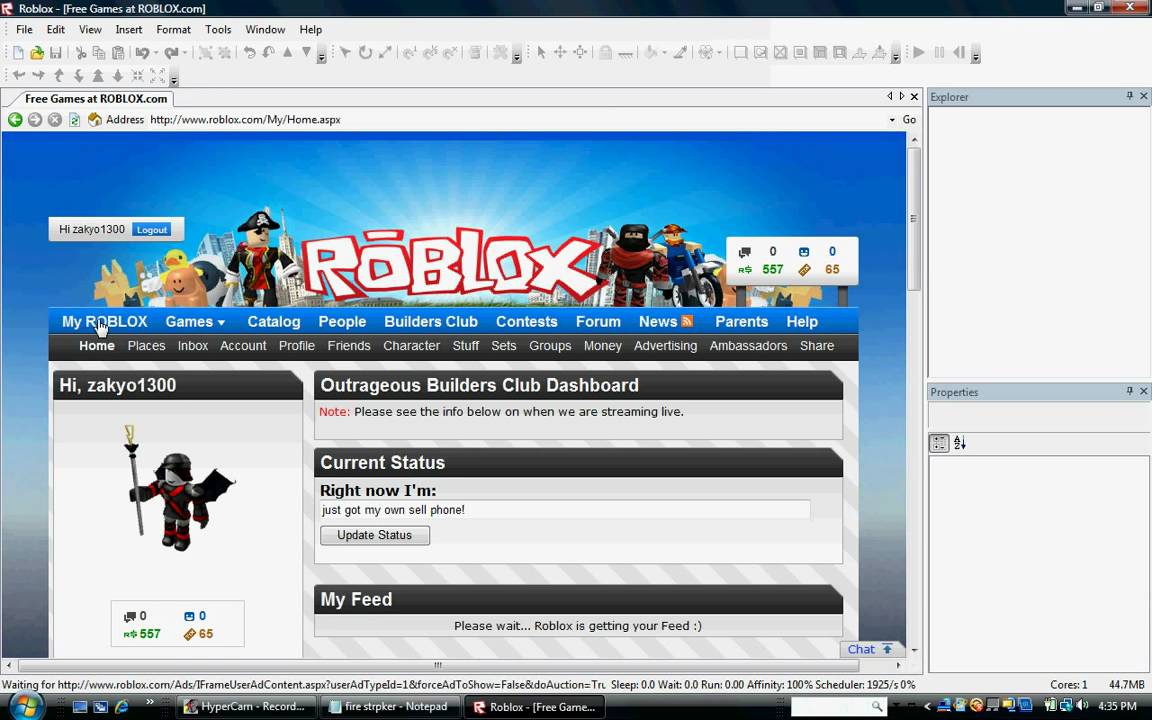Click the browser Back green arrow
The image size is (1152, 720).
(15, 120)
